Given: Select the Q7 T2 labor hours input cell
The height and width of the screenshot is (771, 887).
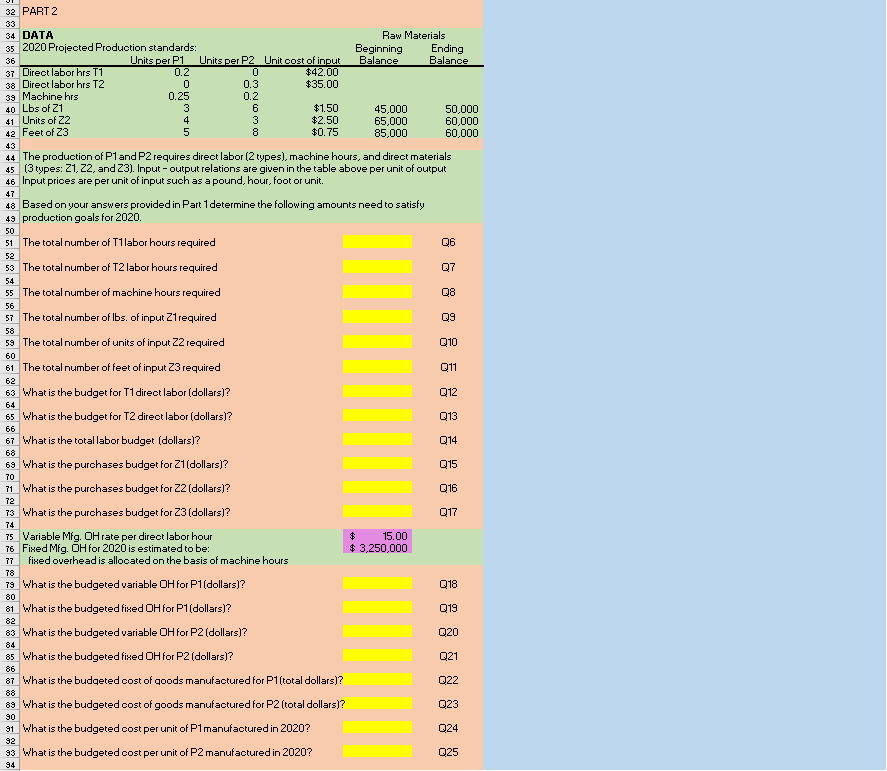Looking at the screenshot, I should pyautogui.click(x=378, y=266).
